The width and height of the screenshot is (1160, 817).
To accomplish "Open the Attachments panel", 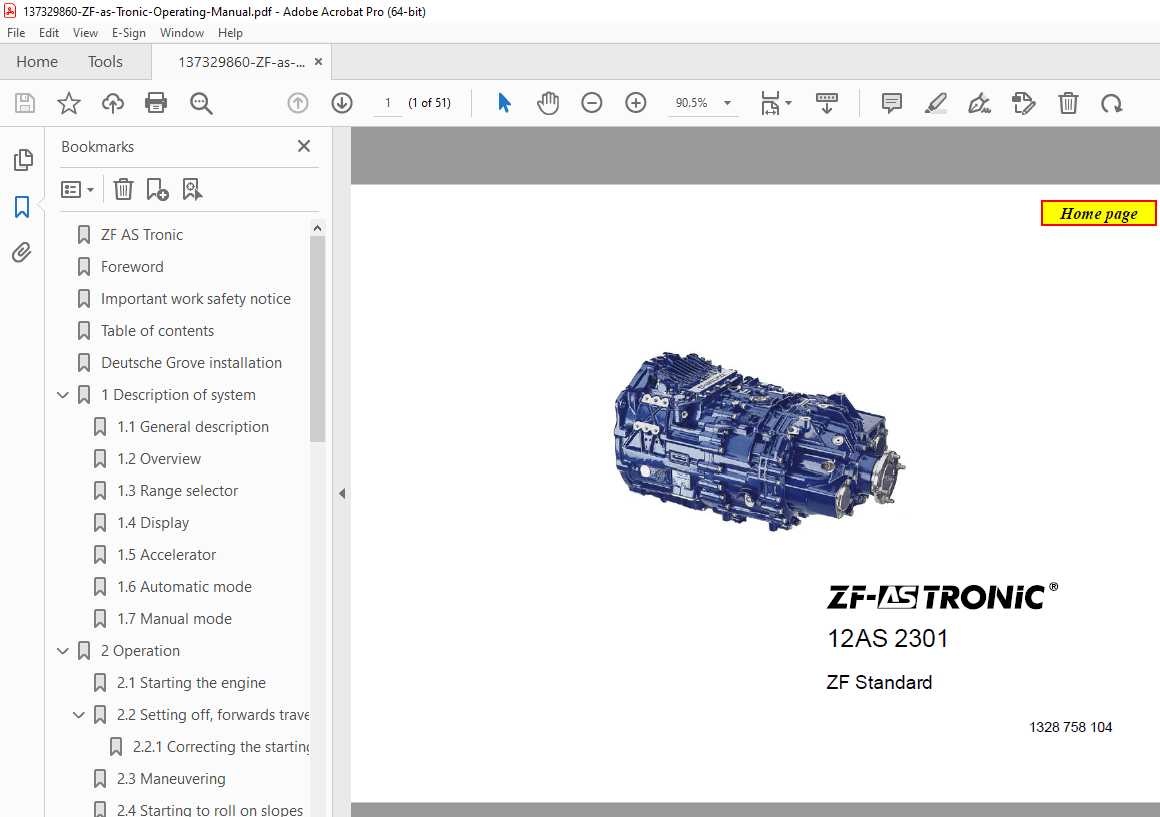I will click(x=23, y=252).
